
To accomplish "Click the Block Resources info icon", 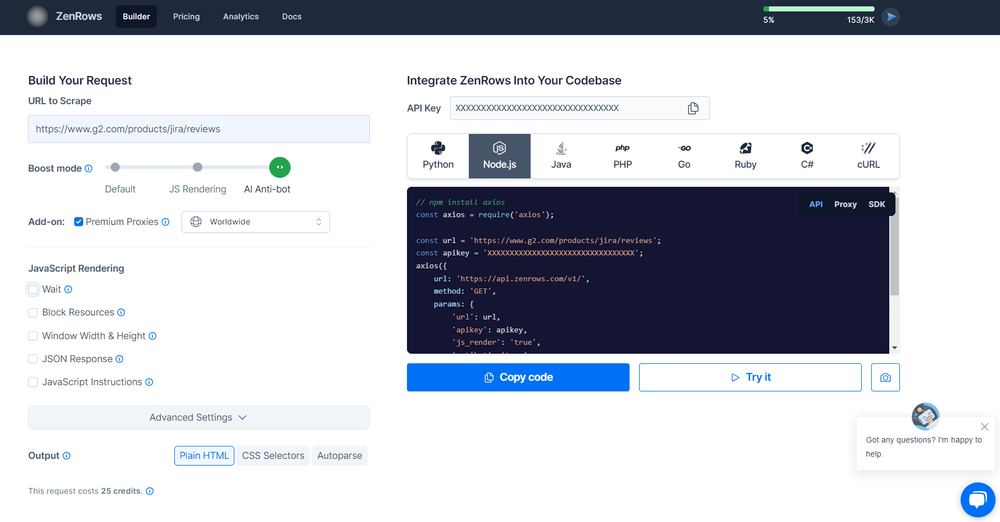I will coord(121,313).
